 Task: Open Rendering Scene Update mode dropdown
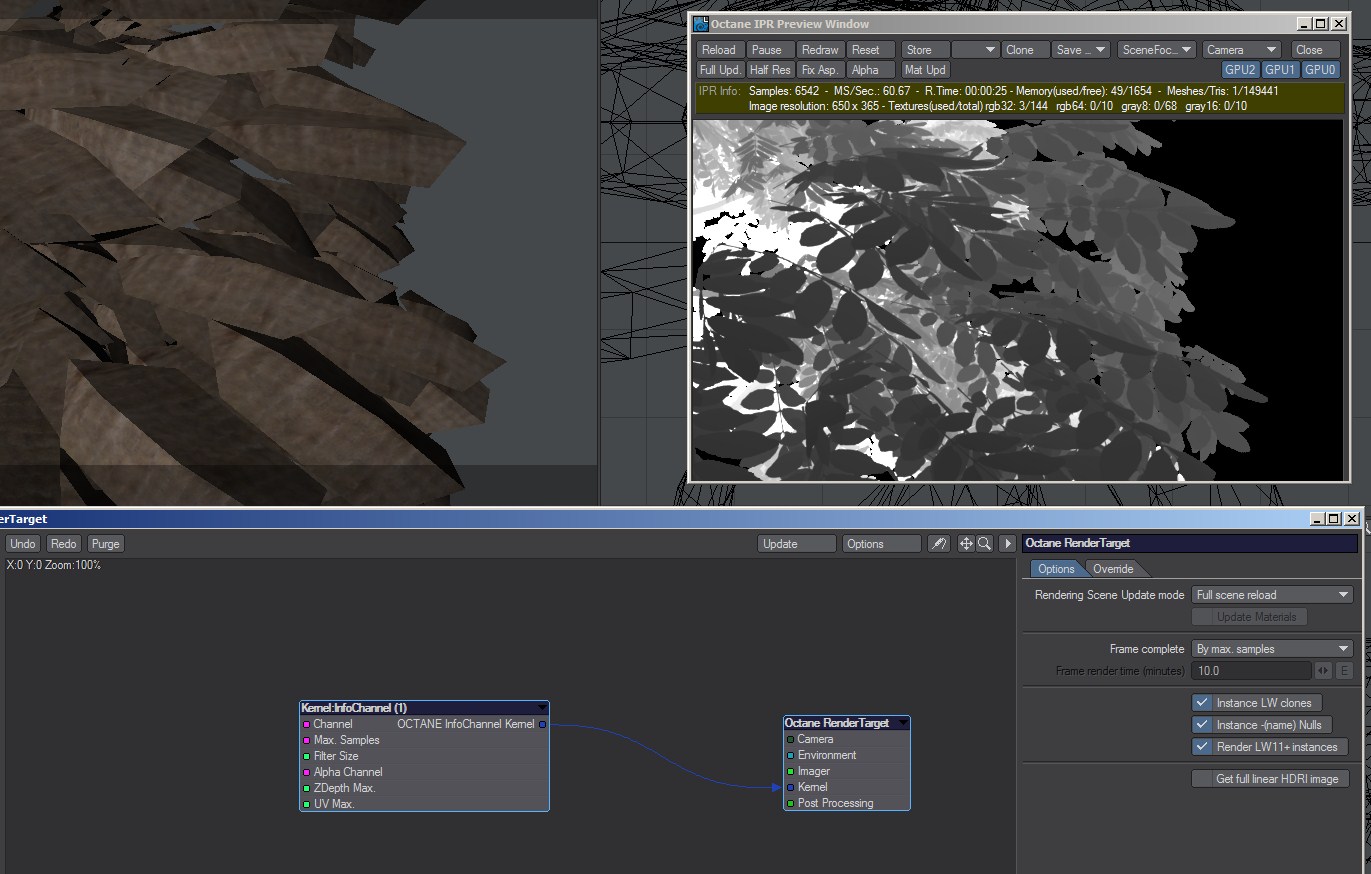point(1272,595)
